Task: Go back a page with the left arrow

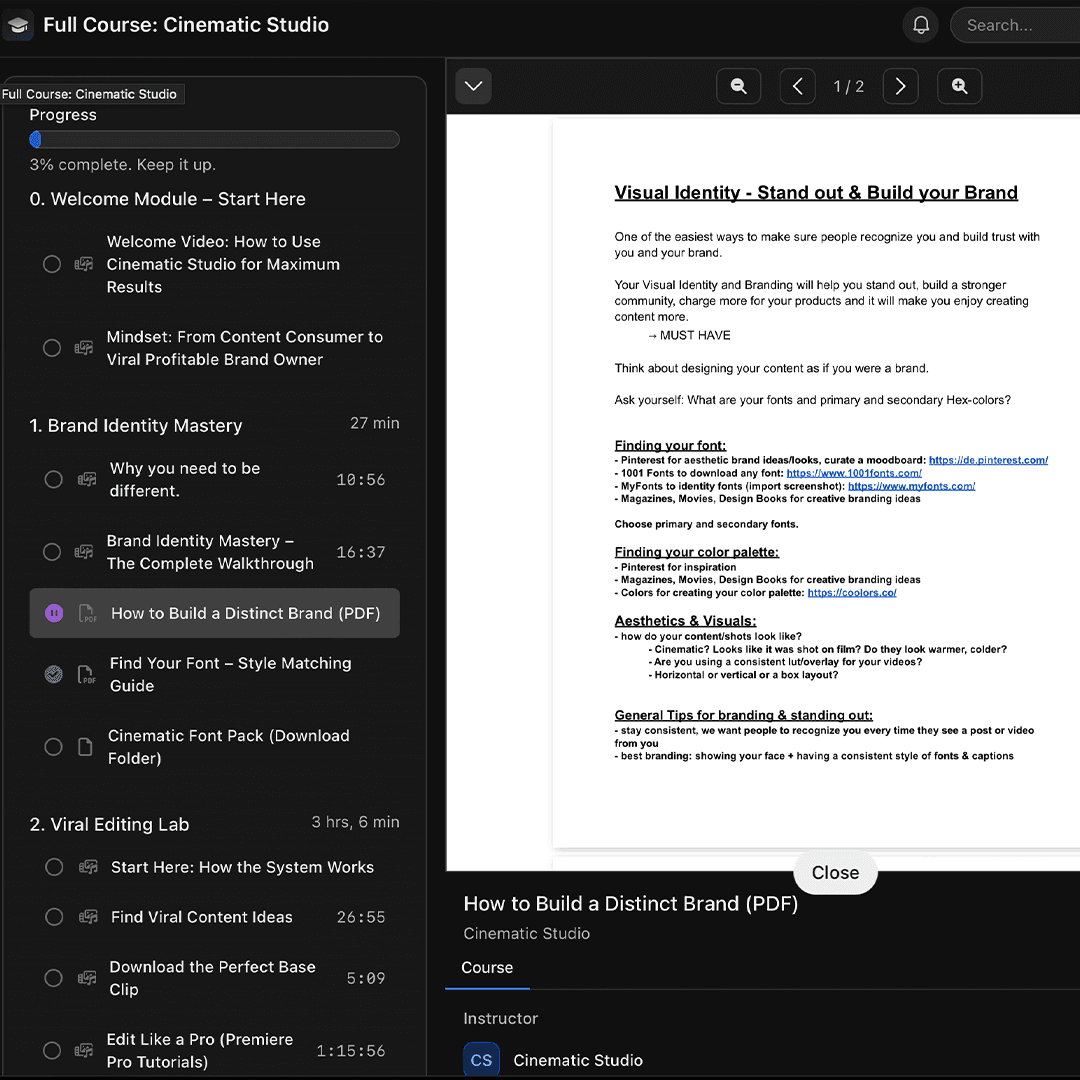Action: click(x=797, y=86)
